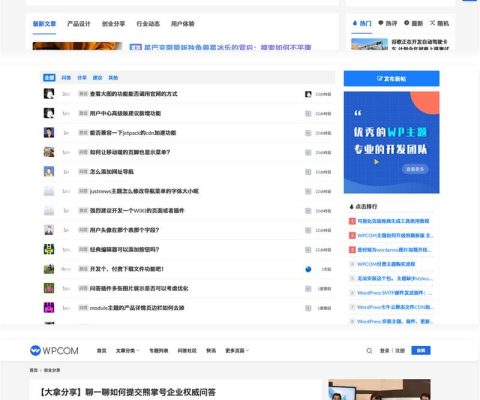Filter forum posts by 分享
Image resolution: width=480 pixels, height=400 pixels.
pos(82,78)
